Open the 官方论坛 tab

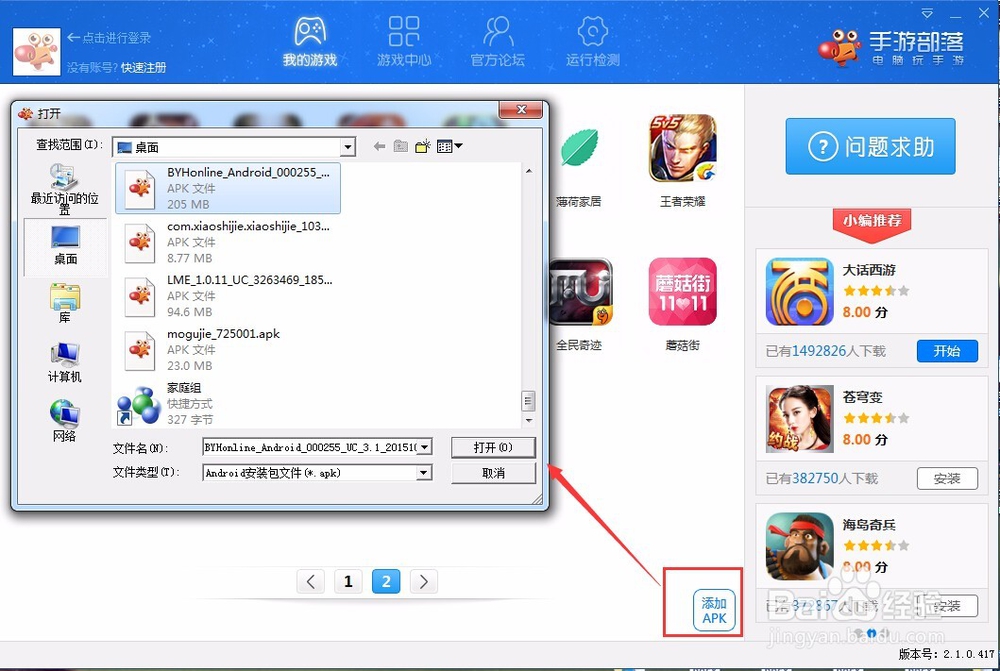point(497,41)
